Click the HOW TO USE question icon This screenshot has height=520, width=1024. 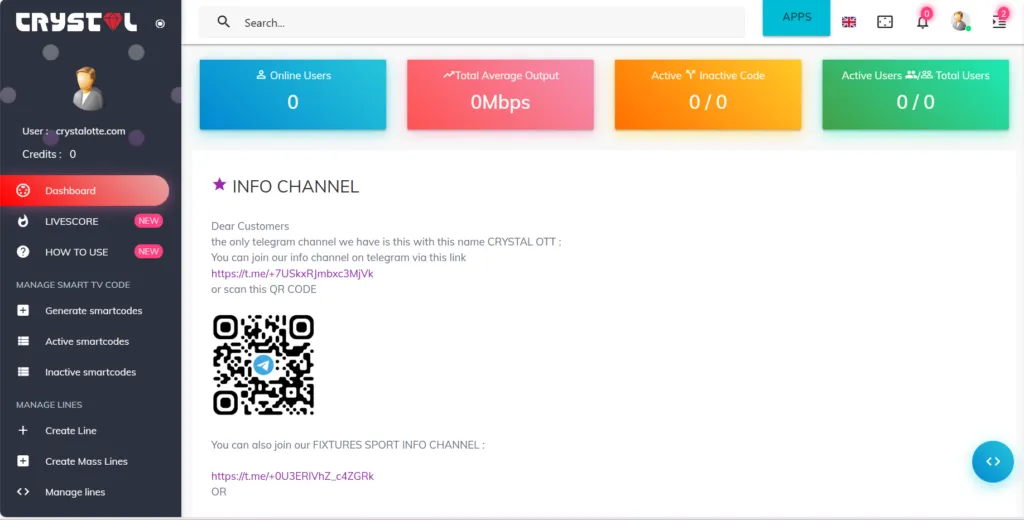[23, 252]
